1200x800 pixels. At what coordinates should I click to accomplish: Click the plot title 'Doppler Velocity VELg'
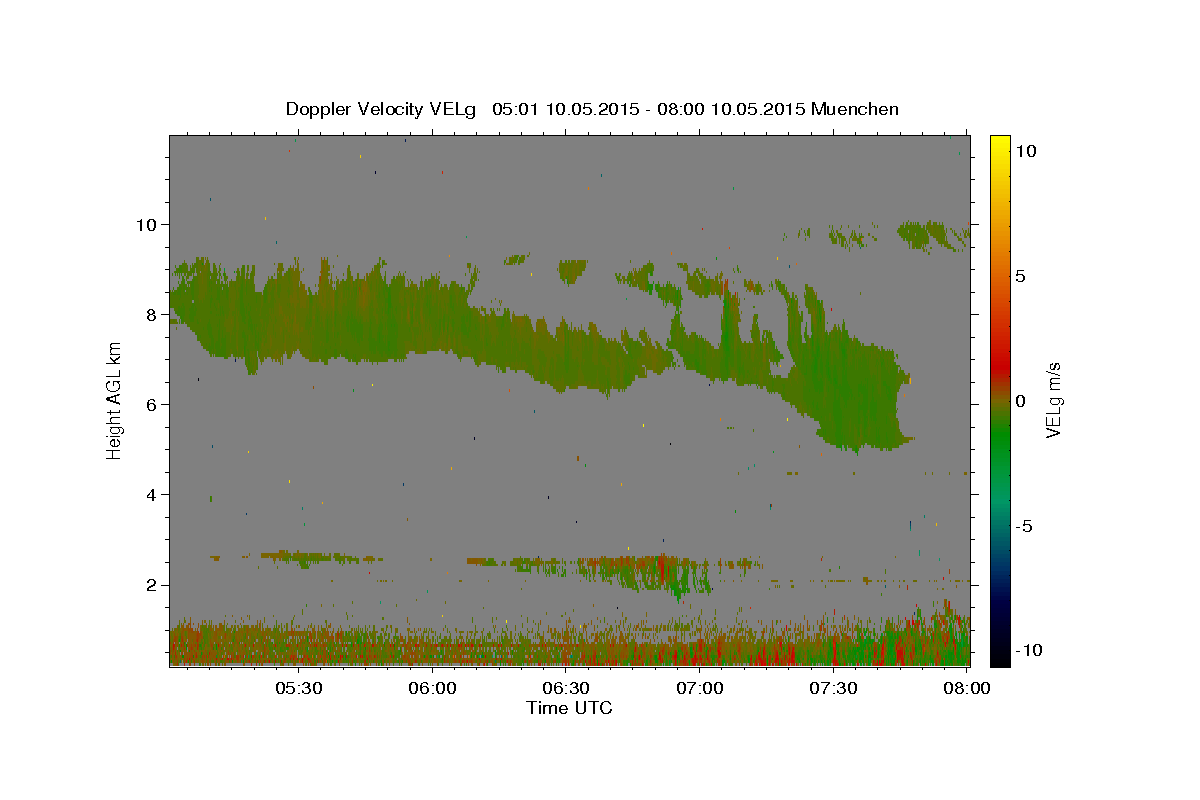click(383, 109)
